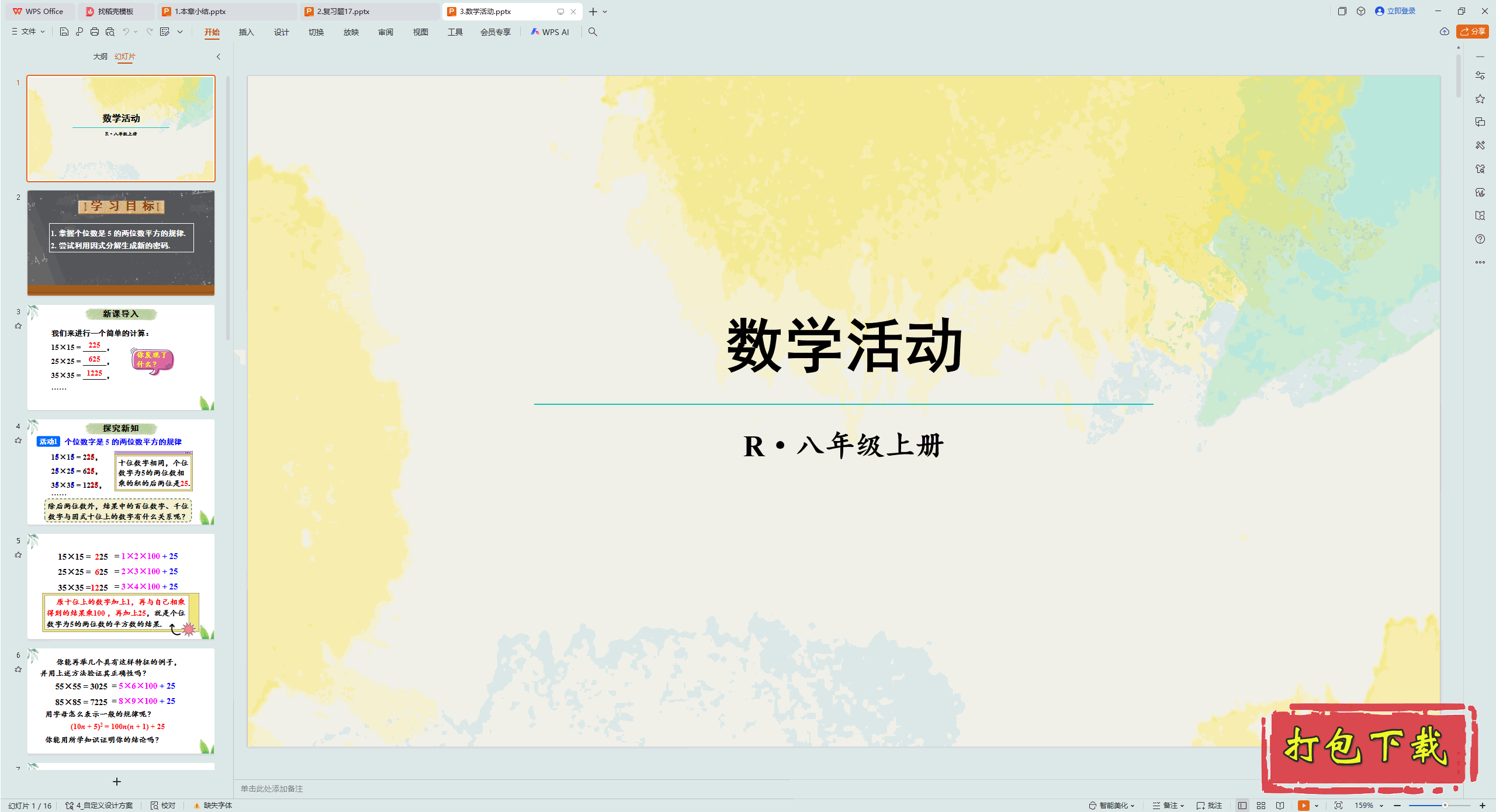
Task: Open the 视图 ribbon tab
Action: click(x=421, y=32)
